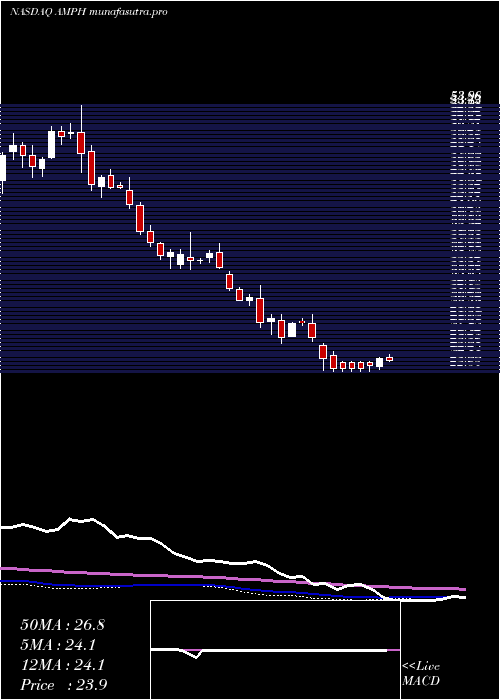Click the 5MA : 24.1 value
Screen dimensions: 500x700
click(58, 645)
